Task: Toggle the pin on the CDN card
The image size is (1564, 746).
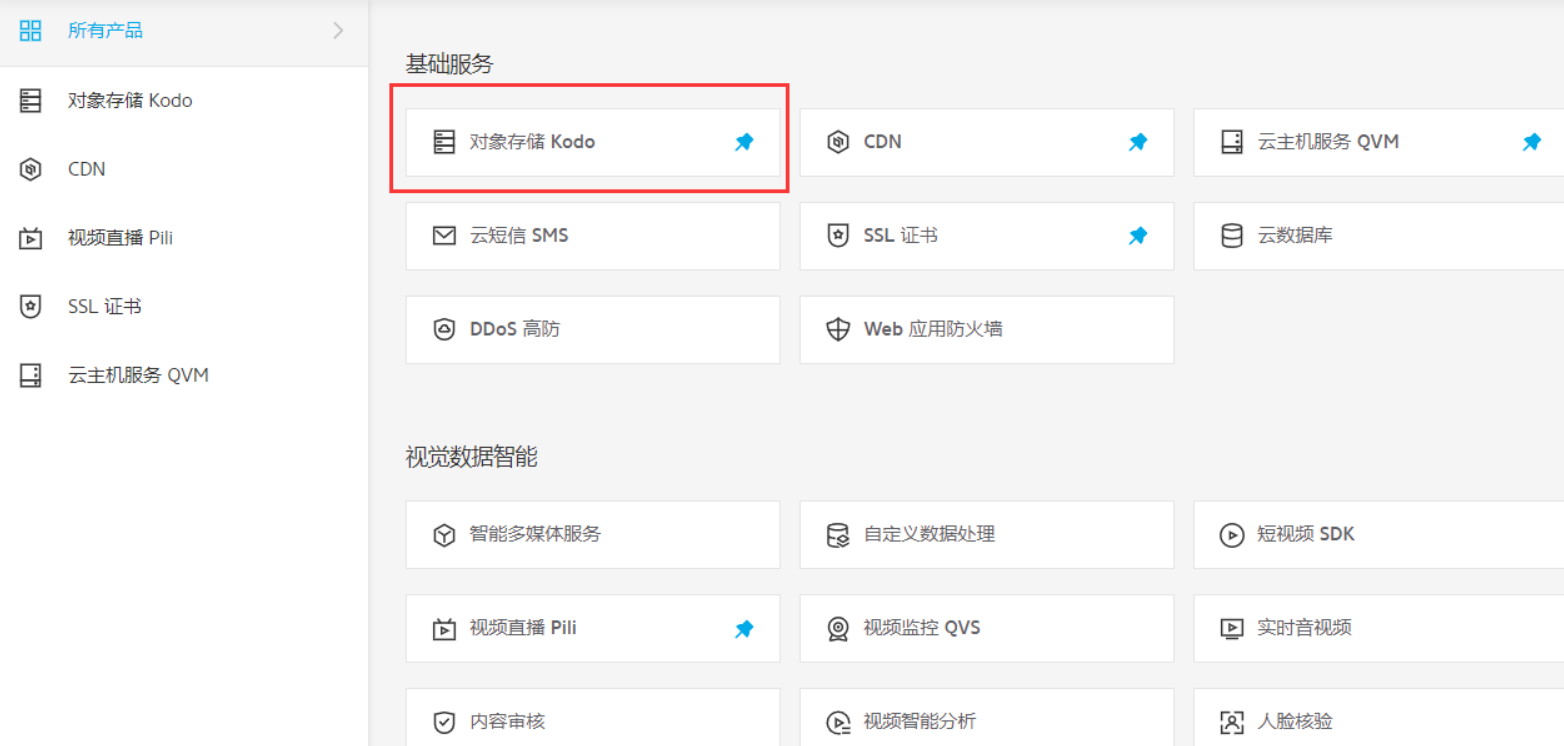Action: point(1138,142)
